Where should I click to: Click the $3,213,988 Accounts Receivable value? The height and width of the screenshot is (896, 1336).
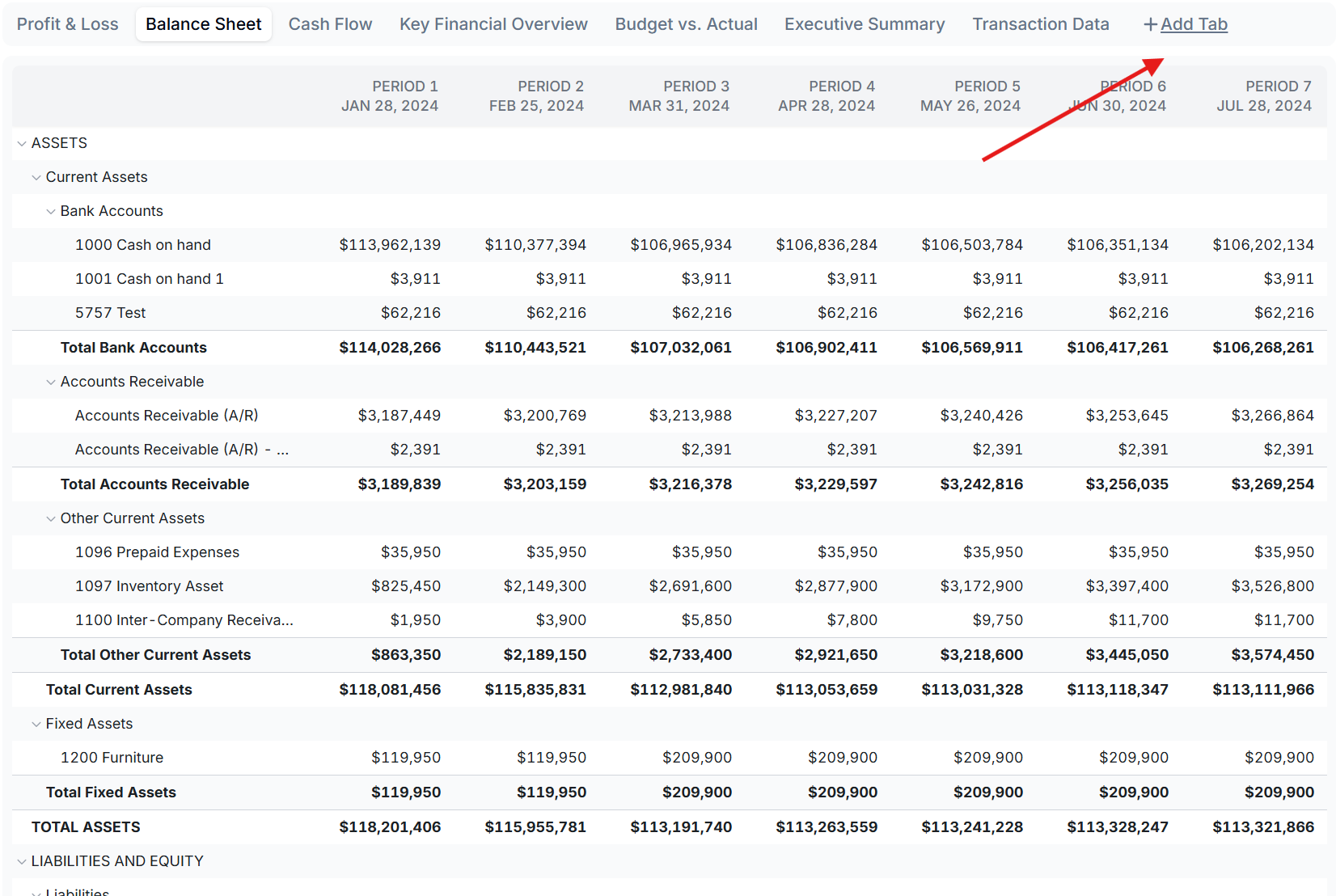tap(691, 416)
